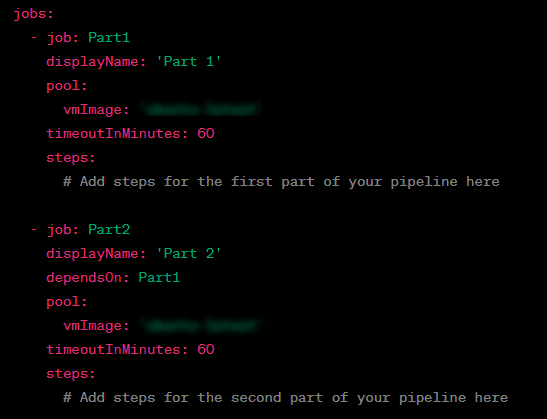Click the displayName value 'Part 2'
The height and width of the screenshot is (419, 547).
(x=189, y=254)
